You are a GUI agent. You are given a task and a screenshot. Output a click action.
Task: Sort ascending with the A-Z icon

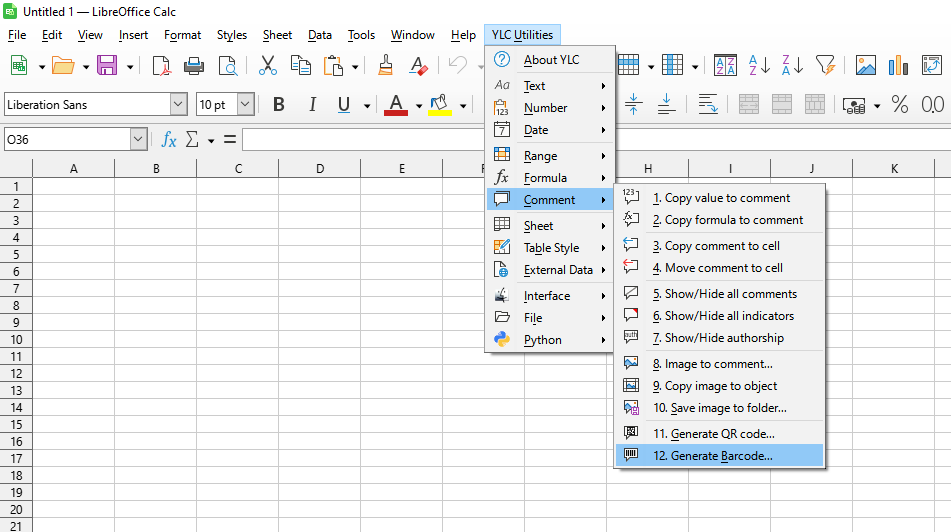(x=759, y=66)
